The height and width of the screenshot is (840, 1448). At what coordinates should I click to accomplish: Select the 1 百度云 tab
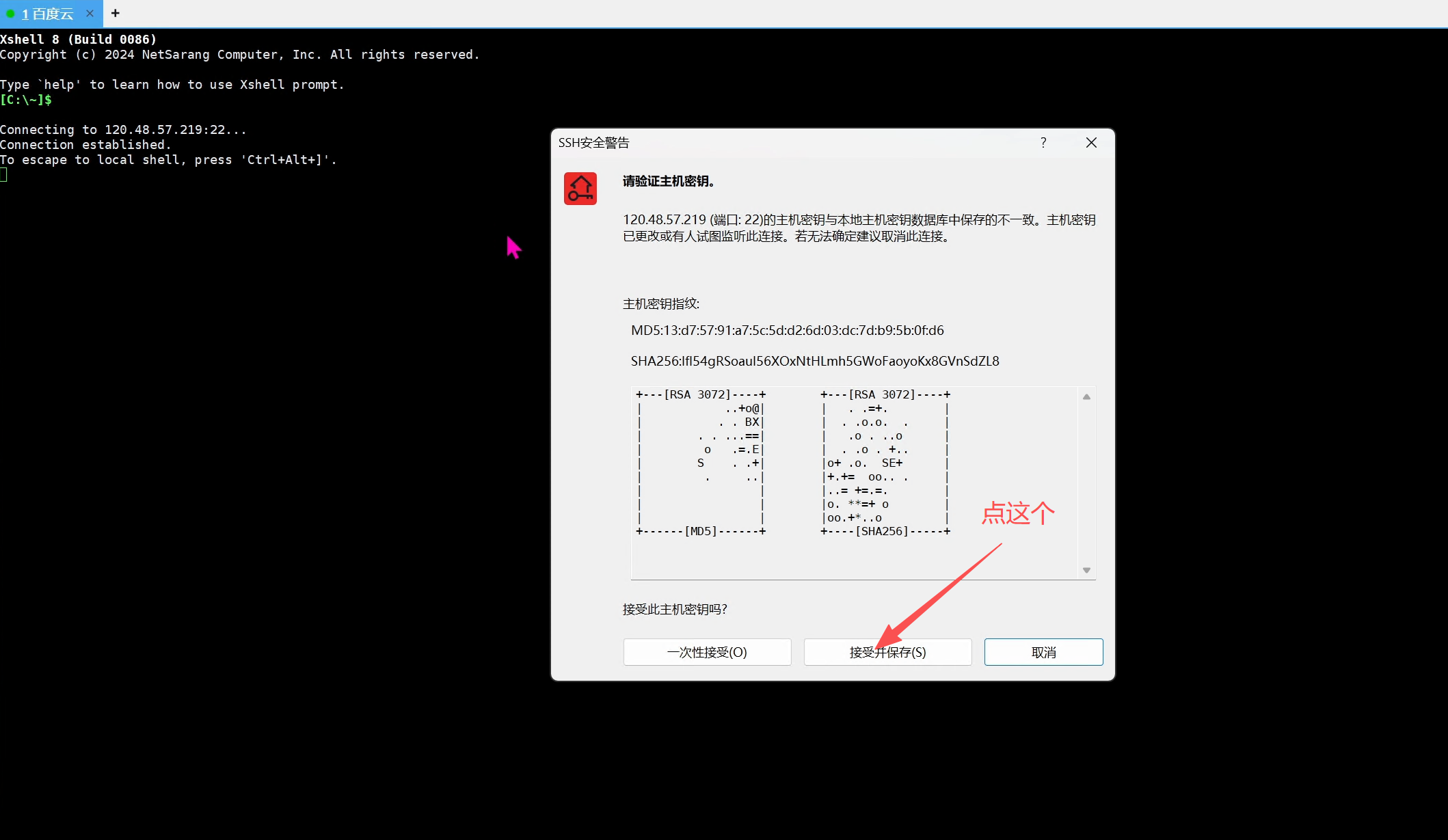pyautogui.click(x=48, y=14)
